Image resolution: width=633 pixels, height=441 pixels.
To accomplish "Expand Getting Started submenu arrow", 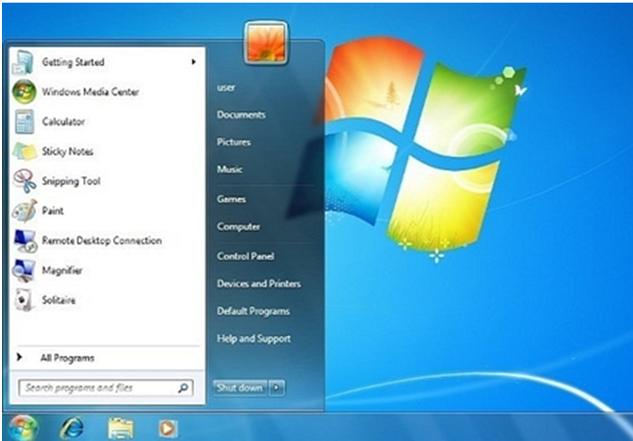I will coord(194,62).
